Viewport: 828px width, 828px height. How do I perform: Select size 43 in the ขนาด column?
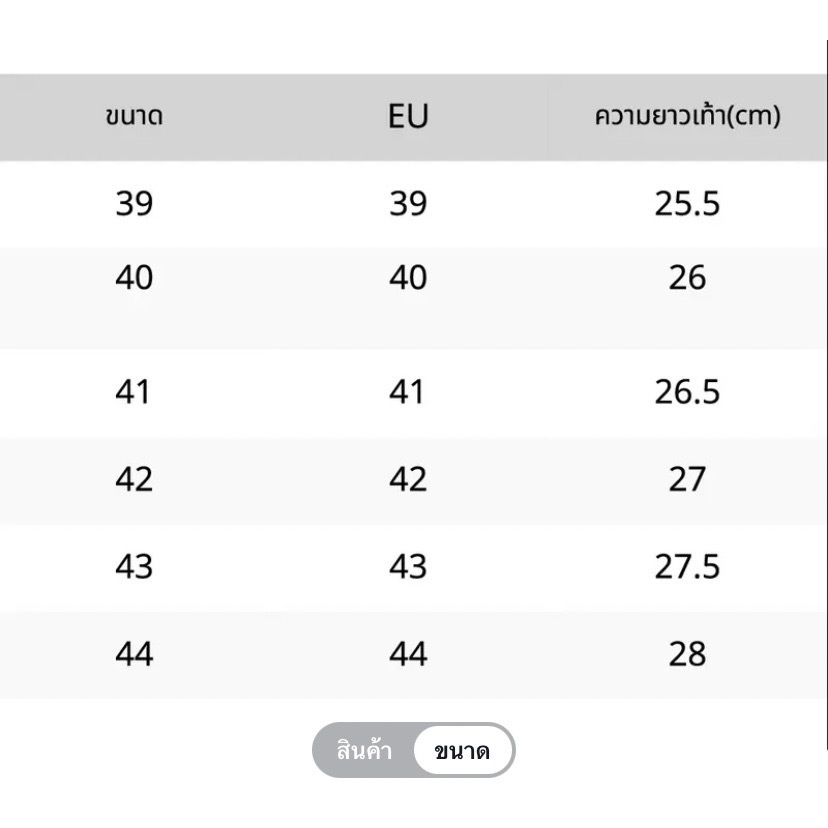click(134, 566)
